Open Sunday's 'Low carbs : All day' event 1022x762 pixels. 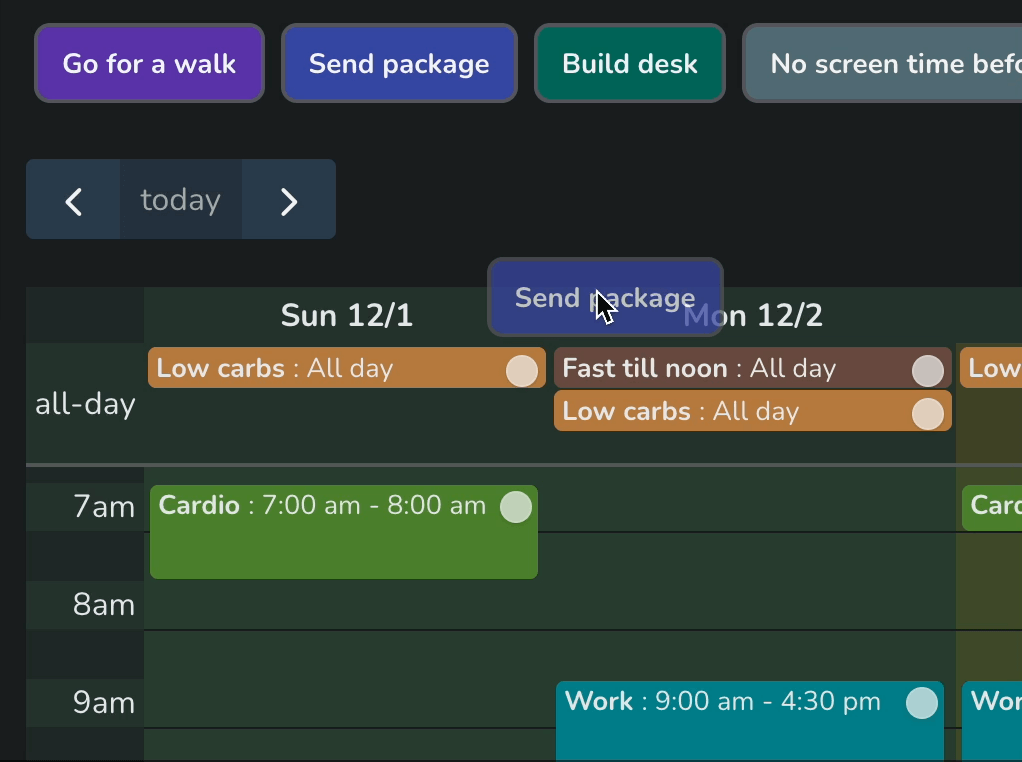(x=347, y=368)
